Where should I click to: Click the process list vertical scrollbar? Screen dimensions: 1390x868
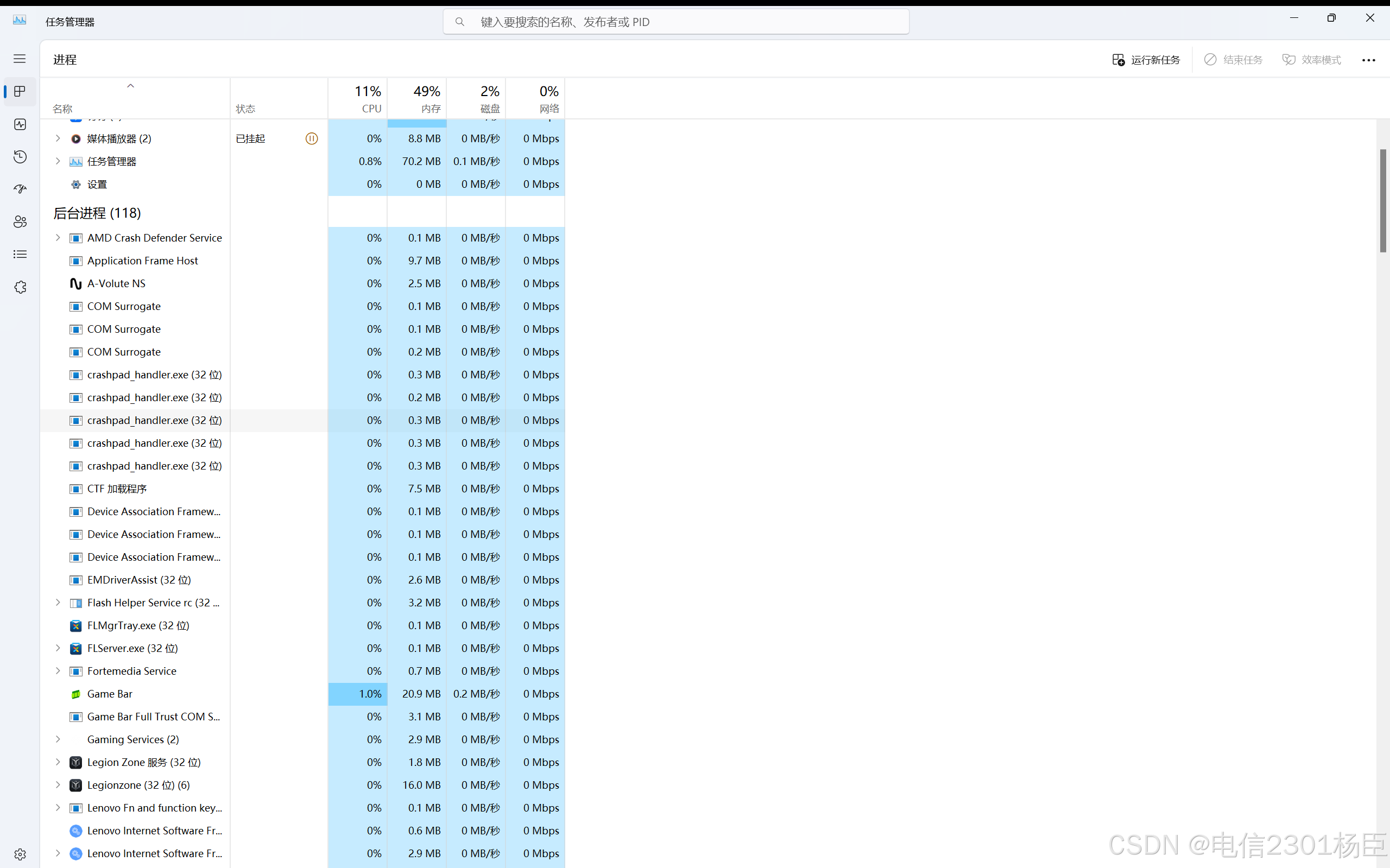1382,201
